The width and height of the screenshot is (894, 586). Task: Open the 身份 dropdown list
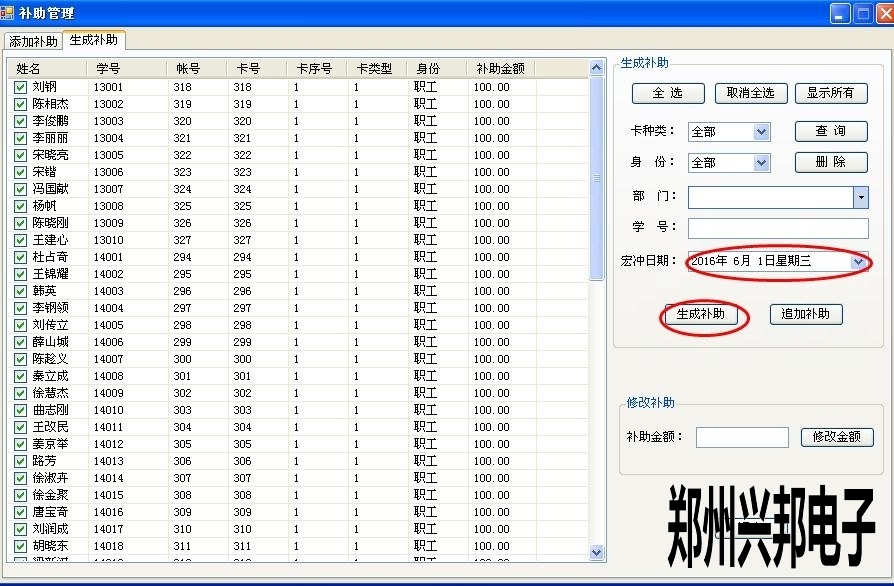[762, 163]
